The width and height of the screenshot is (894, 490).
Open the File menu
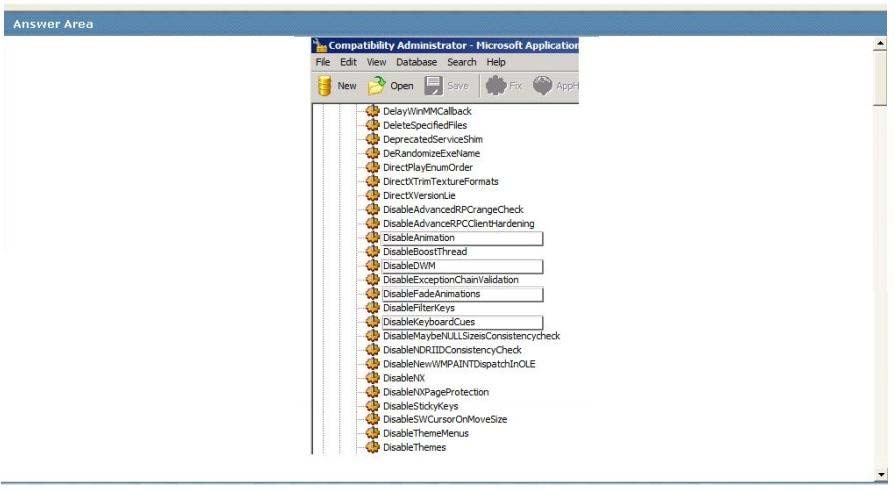tap(323, 62)
